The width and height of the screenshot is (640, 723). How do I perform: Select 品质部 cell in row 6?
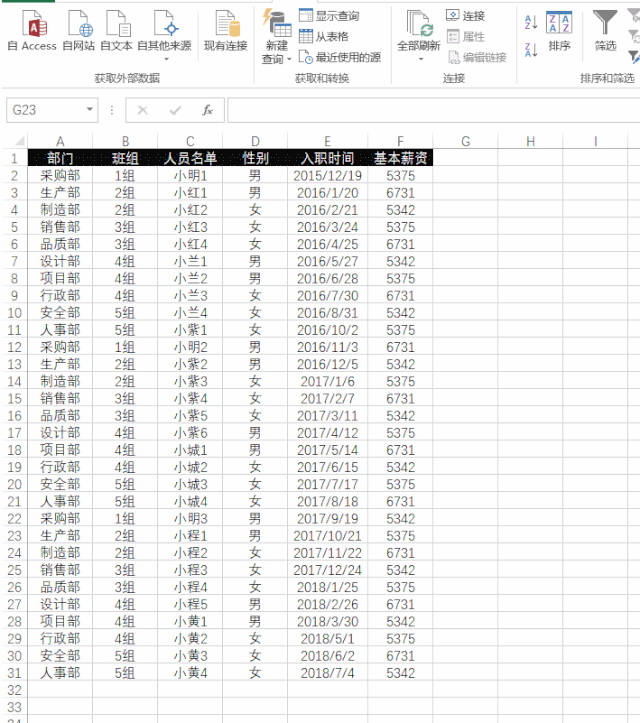60,244
